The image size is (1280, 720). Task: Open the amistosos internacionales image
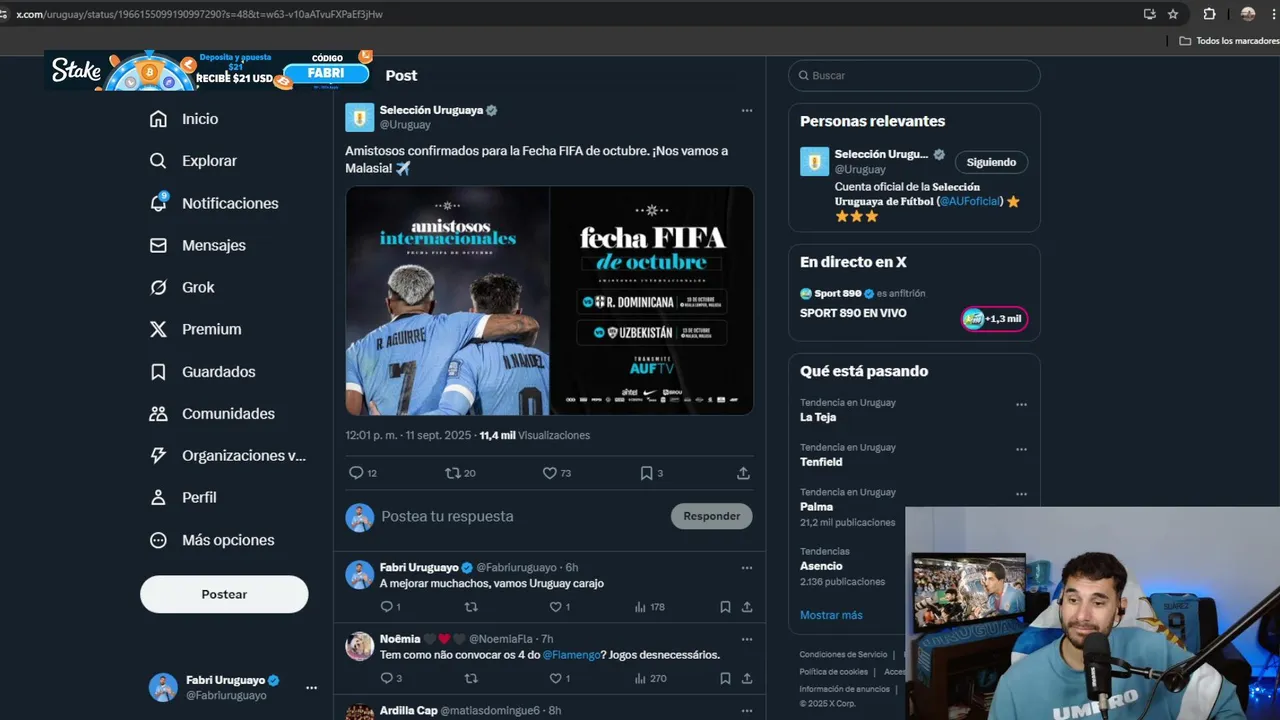click(x=447, y=300)
